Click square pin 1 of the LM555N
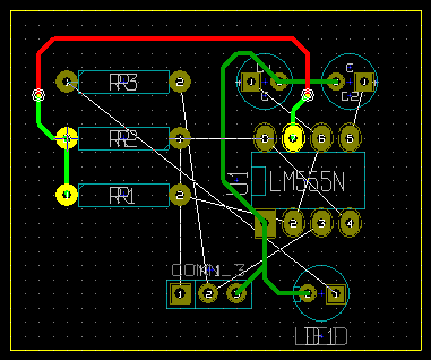The width and height of the screenshot is (431, 360). click(265, 223)
